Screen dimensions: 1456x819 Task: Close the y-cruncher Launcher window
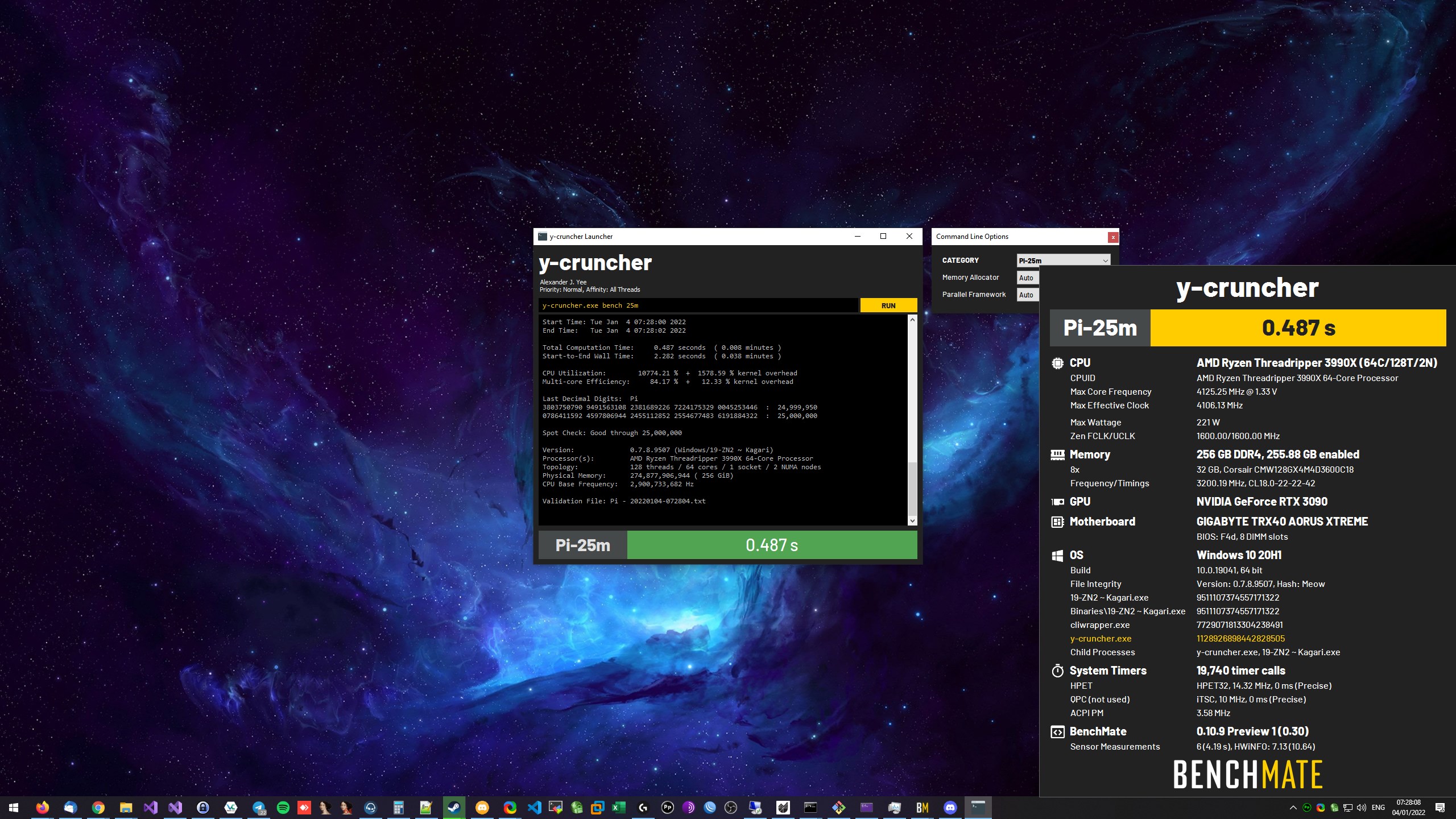tap(909, 237)
